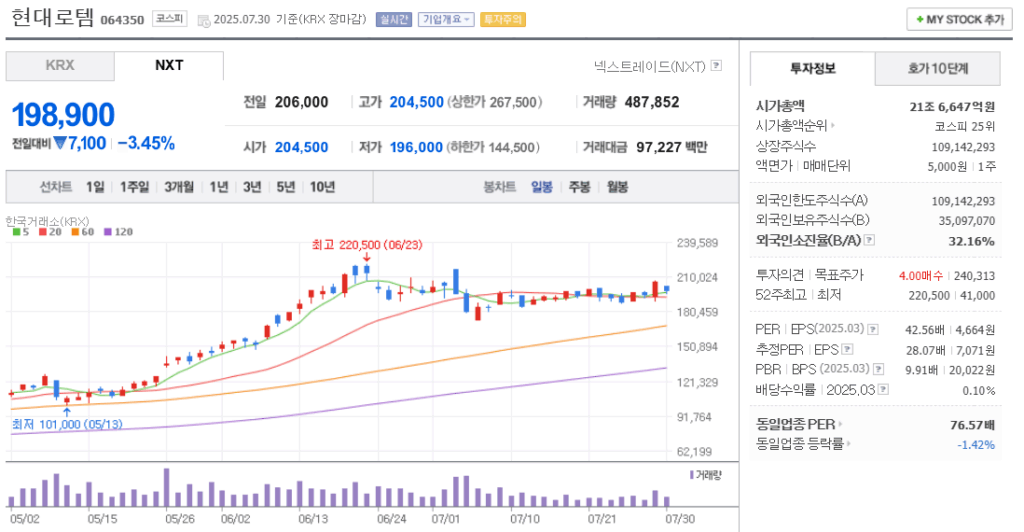Select the 월봉 candlestick chart
Viewport: 1024px width, 532px height.
(x=617, y=187)
